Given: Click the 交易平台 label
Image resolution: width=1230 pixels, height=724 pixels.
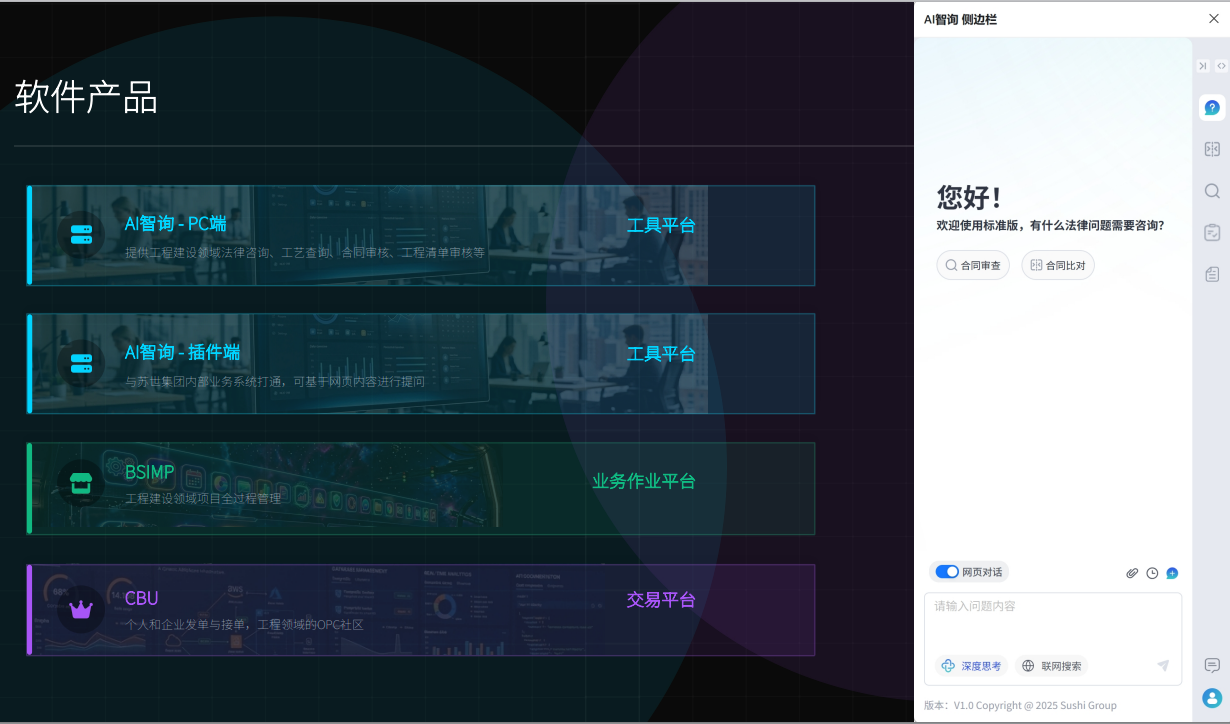Looking at the screenshot, I should point(661,600).
